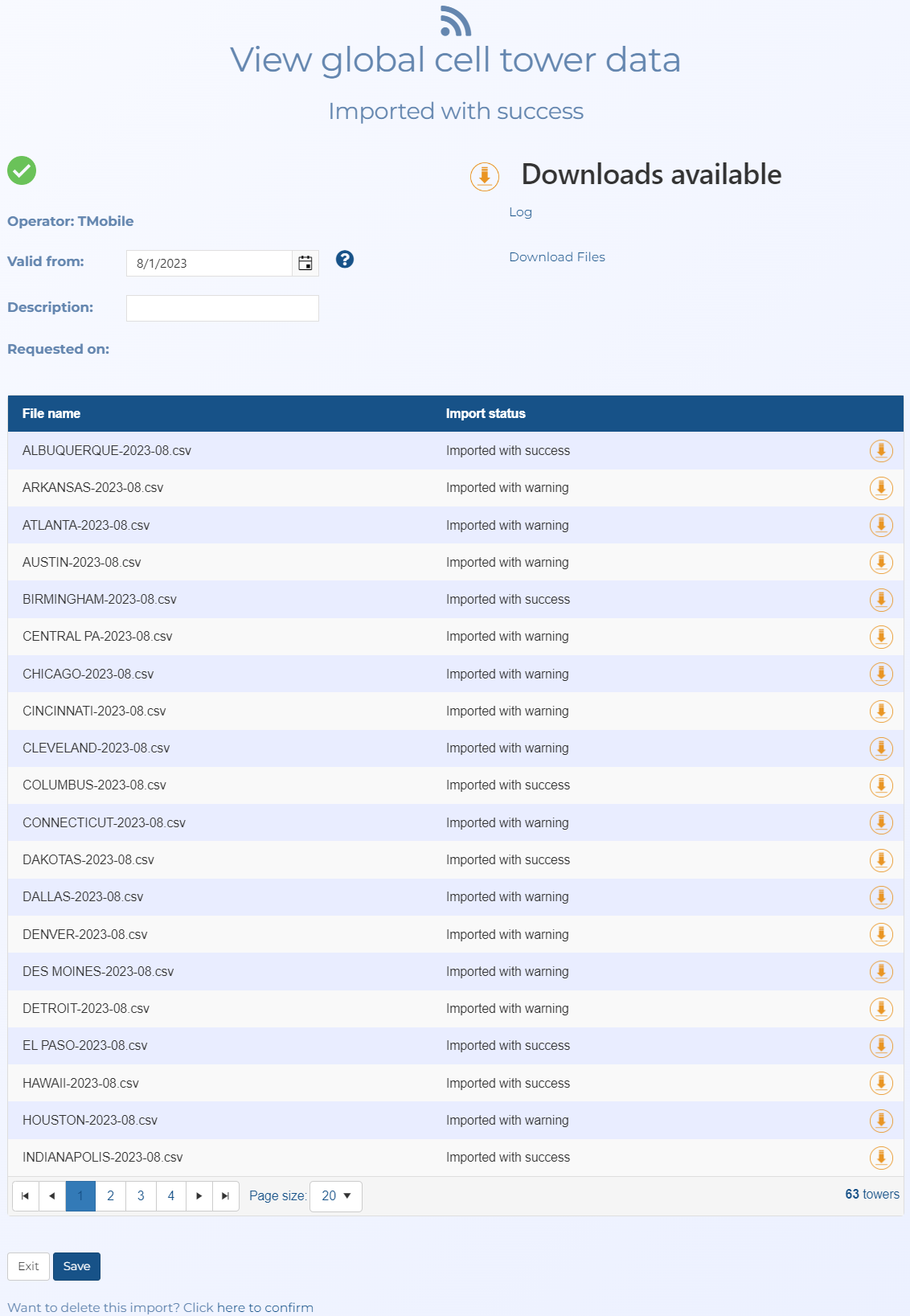Click the Download Files link
910x1316 pixels.
pos(556,257)
